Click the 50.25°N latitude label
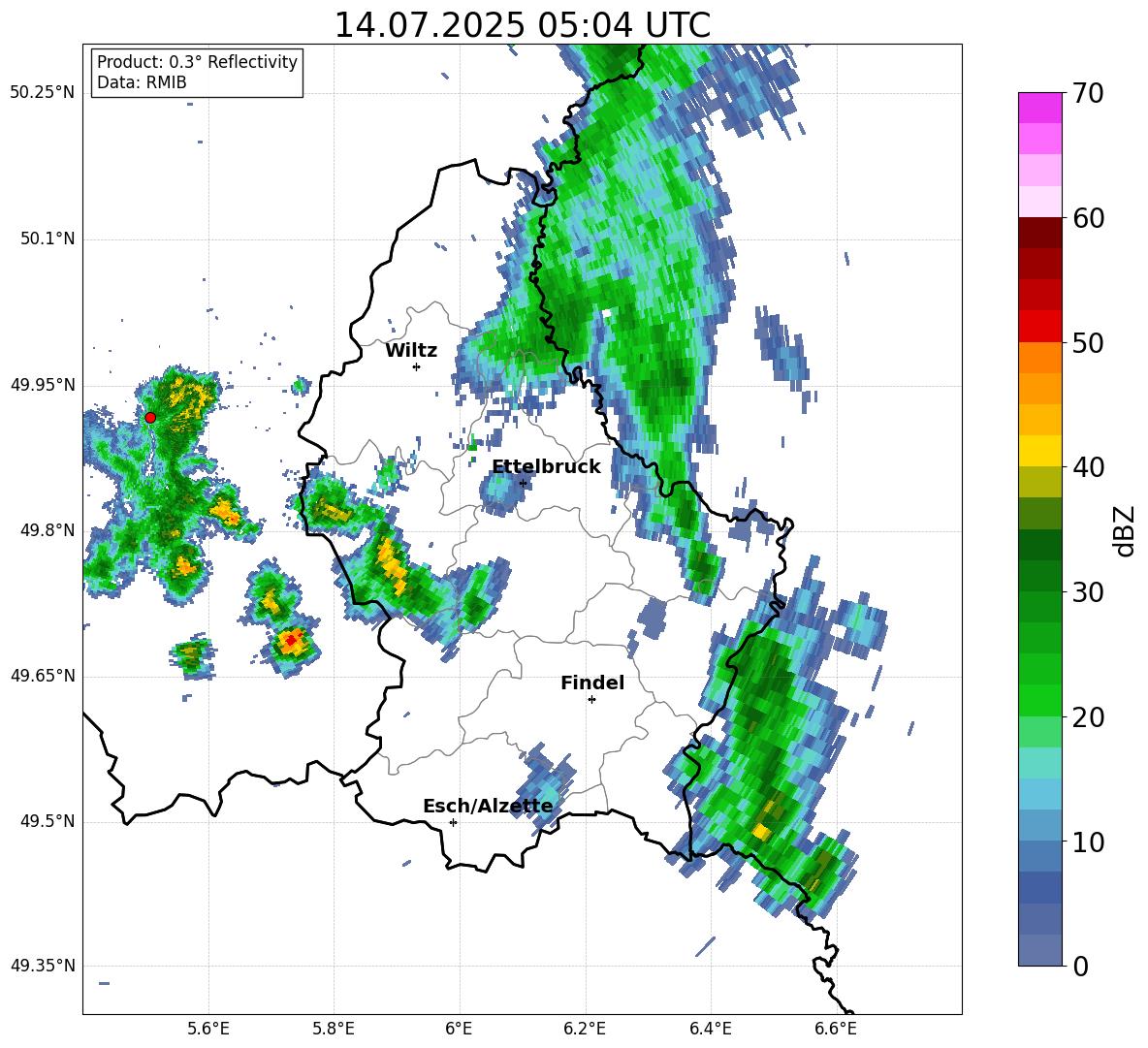The width and height of the screenshot is (1148, 1048). (x=43, y=93)
